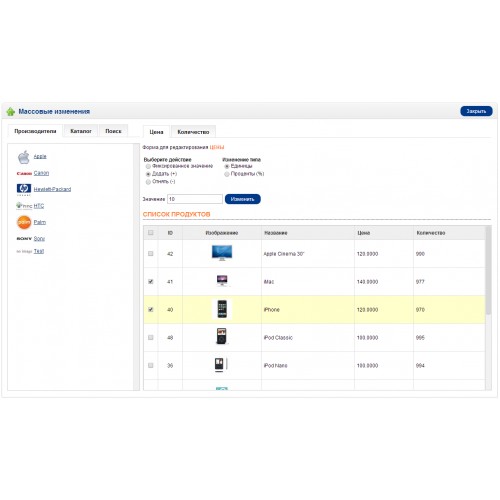Choose the Отнять (-) action radio
The width and height of the screenshot is (500, 500).
click(x=148, y=182)
